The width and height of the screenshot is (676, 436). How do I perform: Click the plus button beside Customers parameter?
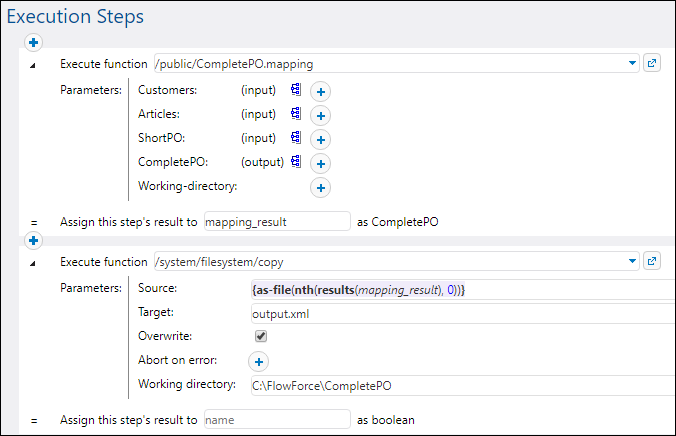(320, 91)
